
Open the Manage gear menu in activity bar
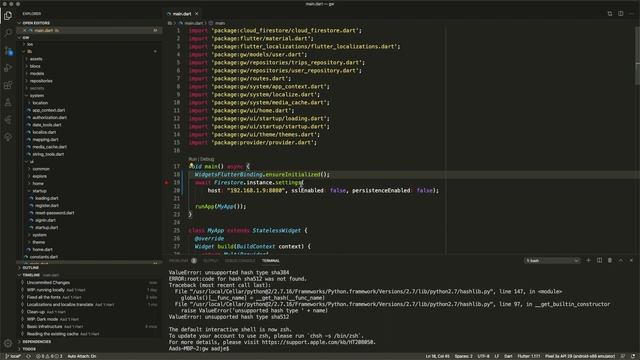(8, 343)
